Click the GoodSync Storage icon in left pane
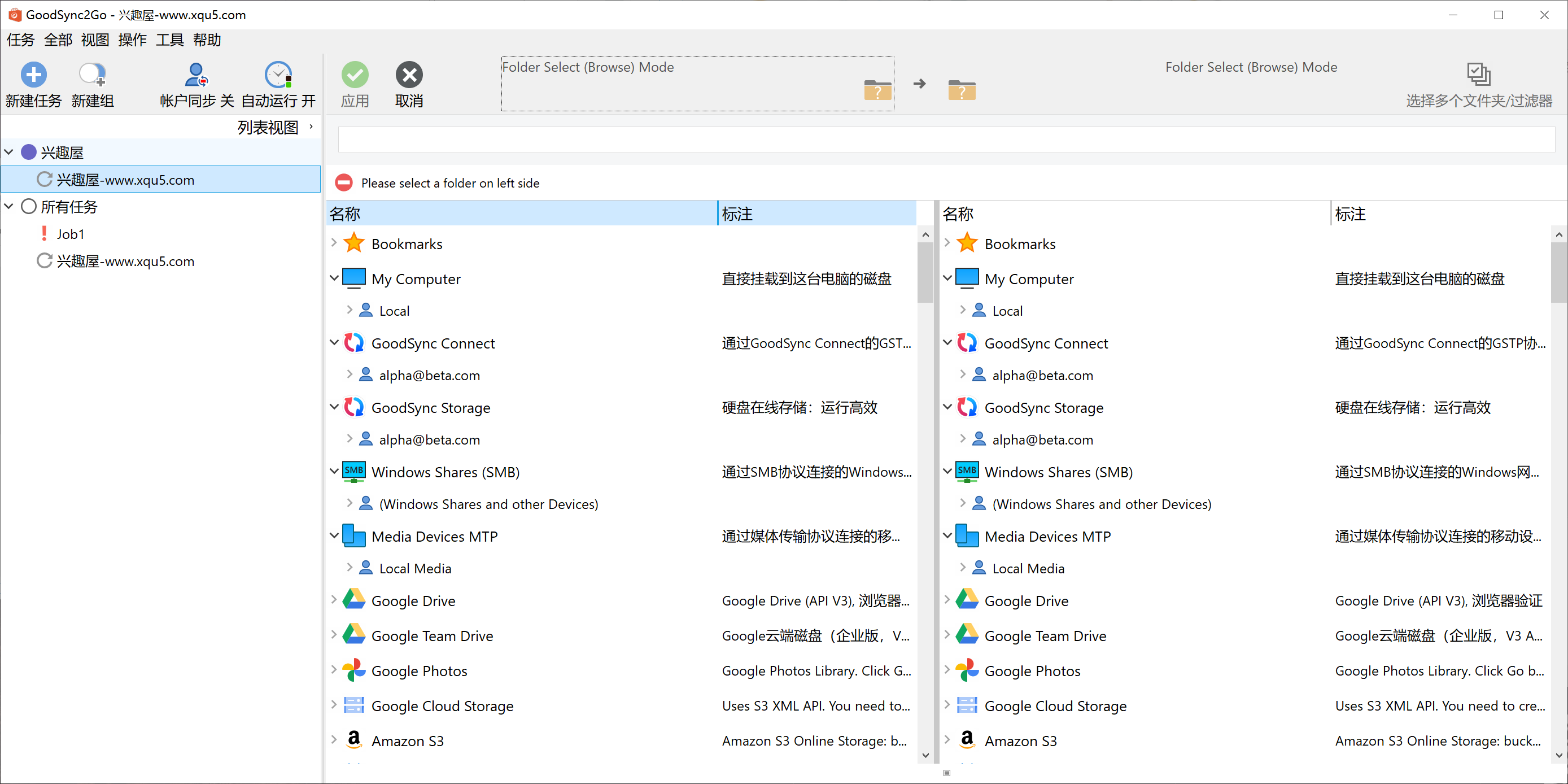Viewport: 1568px width, 784px height. tap(353, 407)
